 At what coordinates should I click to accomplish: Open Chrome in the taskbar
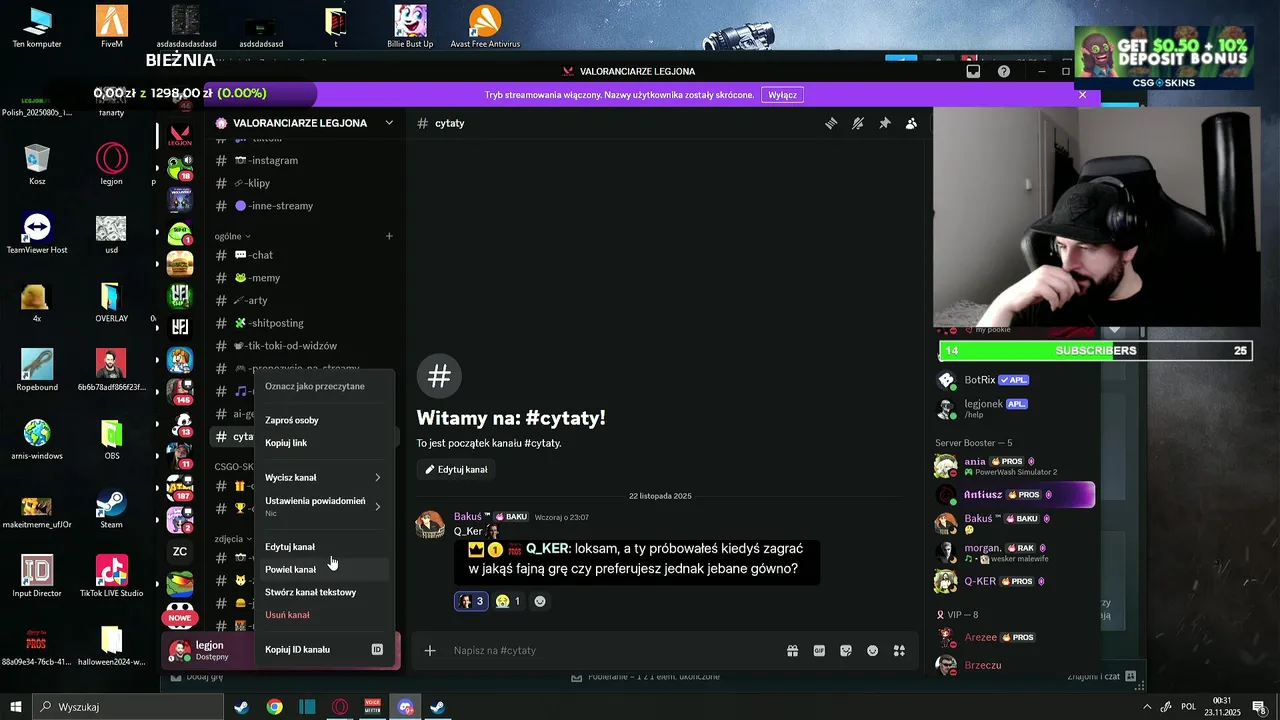click(x=274, y=707)
